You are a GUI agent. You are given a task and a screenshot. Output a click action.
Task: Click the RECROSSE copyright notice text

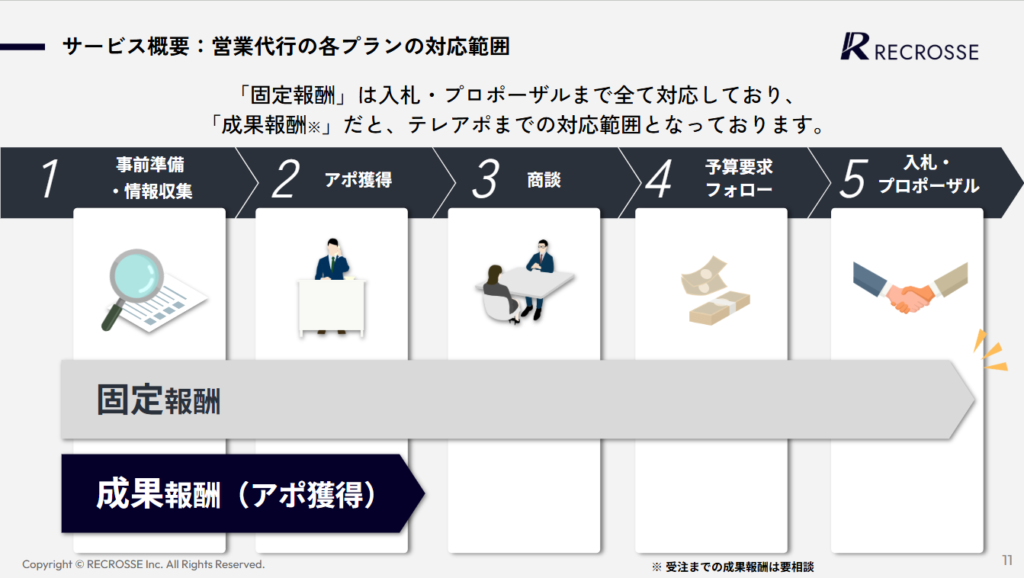tap(143, 564)
